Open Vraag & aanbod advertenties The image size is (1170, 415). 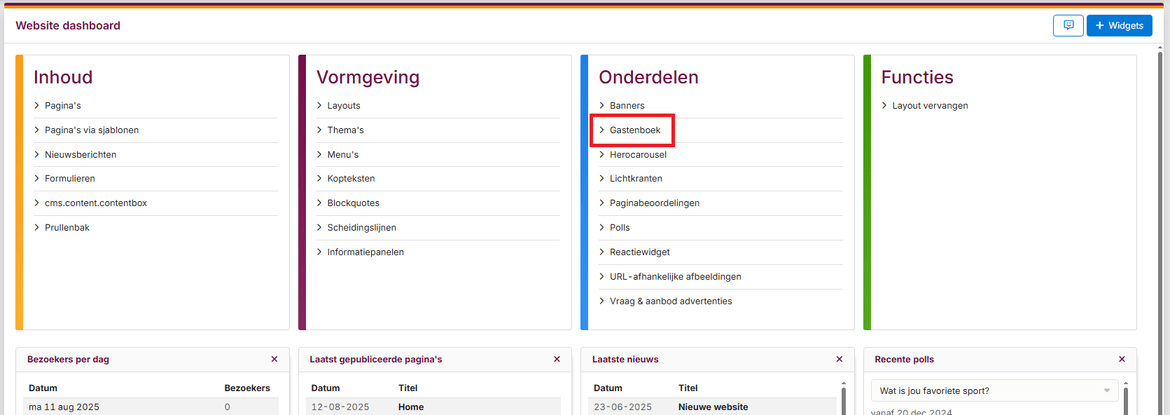(670, 301)
